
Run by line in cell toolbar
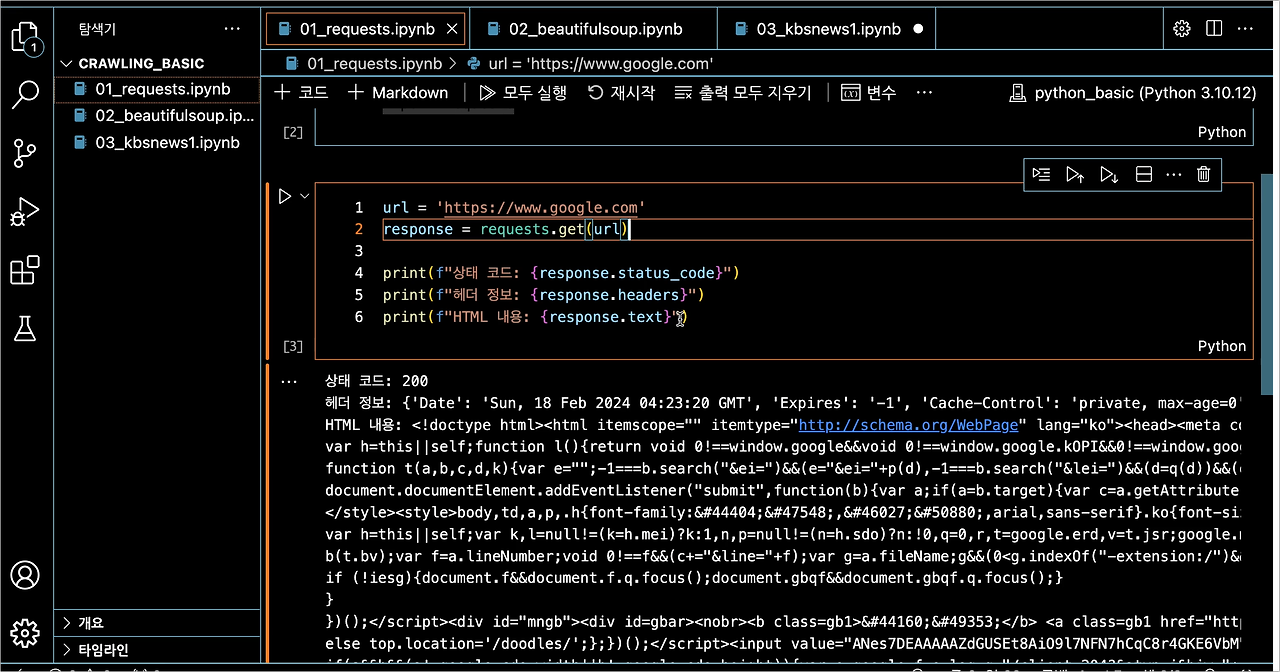(x=1042, y=175)
